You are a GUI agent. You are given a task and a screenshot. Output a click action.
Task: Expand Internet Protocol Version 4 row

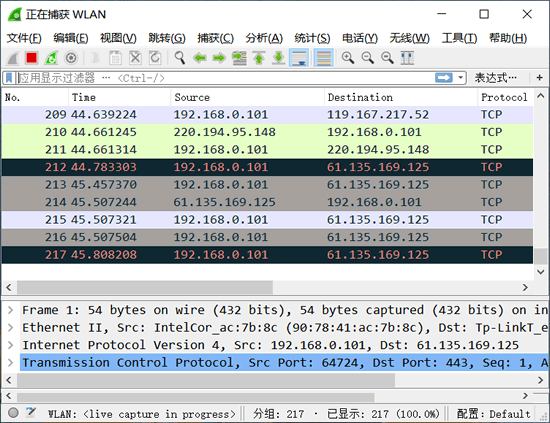[x=11, y=345]
